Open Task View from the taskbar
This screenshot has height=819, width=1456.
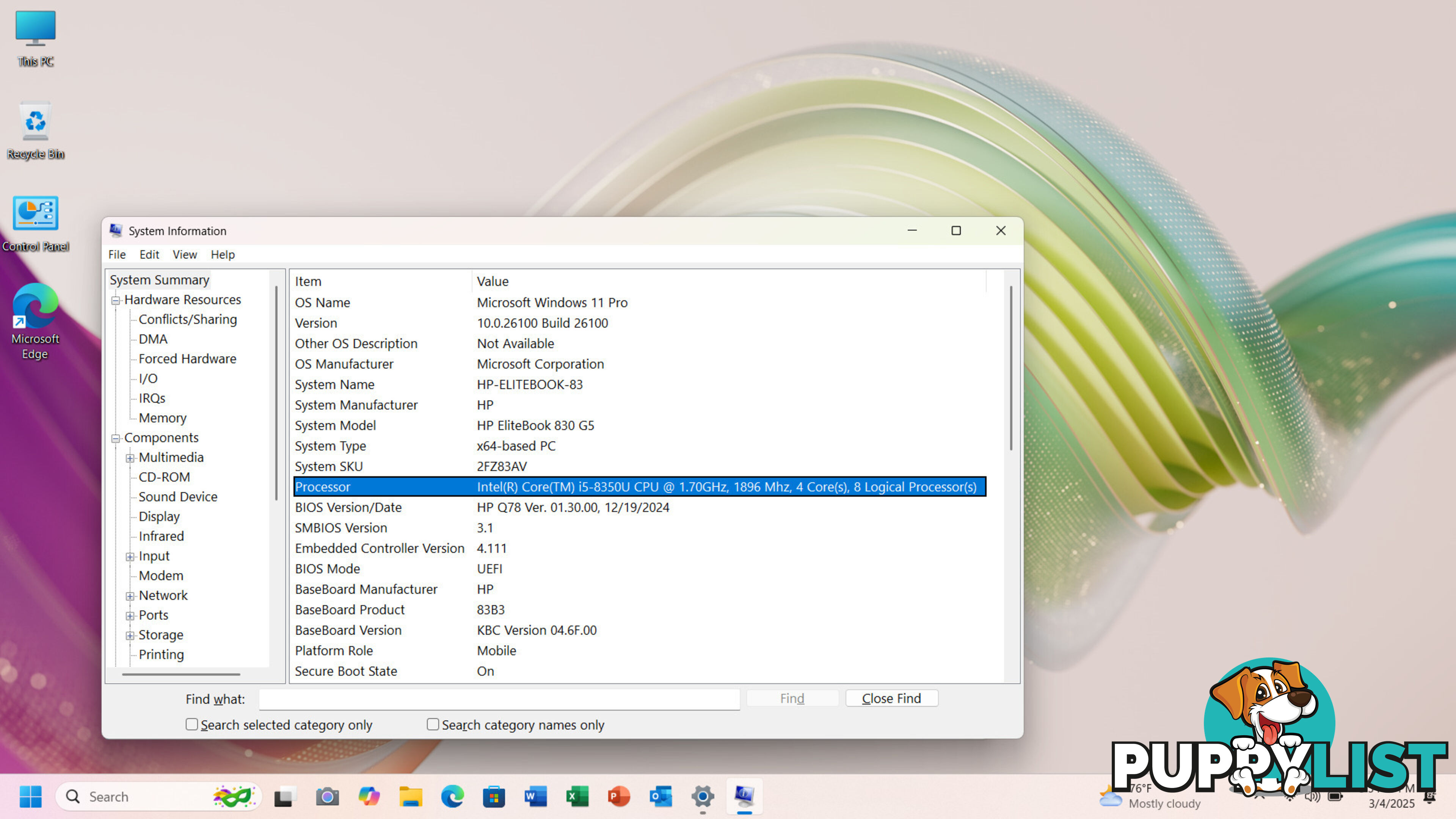coord(286,796)
